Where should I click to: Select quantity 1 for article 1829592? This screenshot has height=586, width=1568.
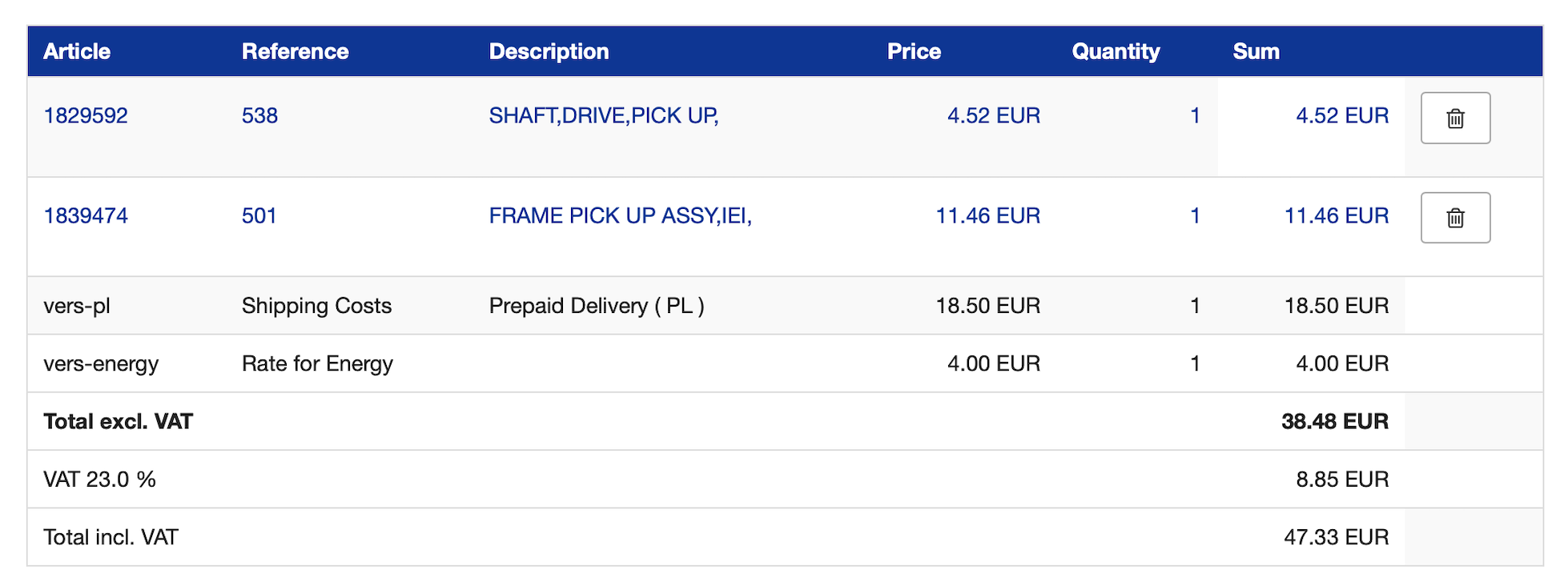[x=1195, y=115]
